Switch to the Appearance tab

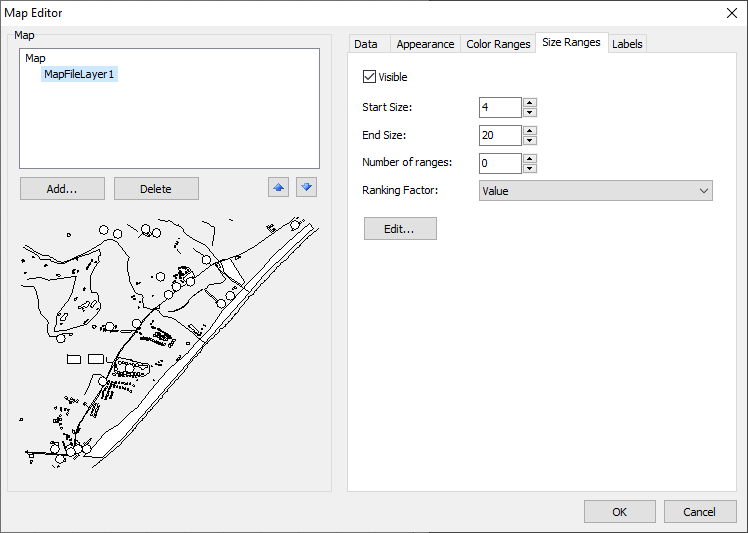(x=425, y=44)
